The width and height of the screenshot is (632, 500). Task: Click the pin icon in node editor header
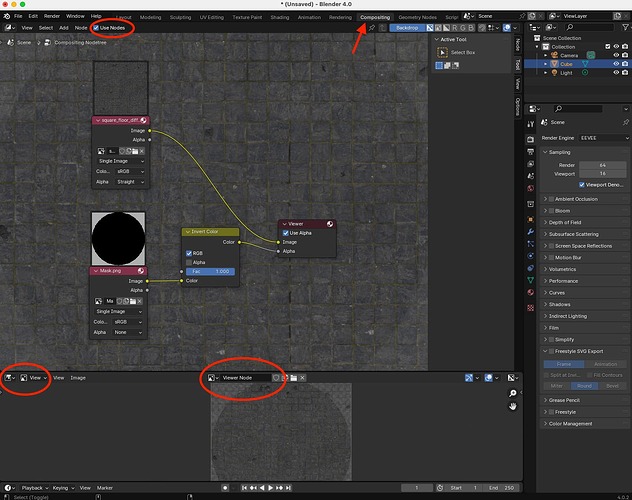tap(372, 28)
